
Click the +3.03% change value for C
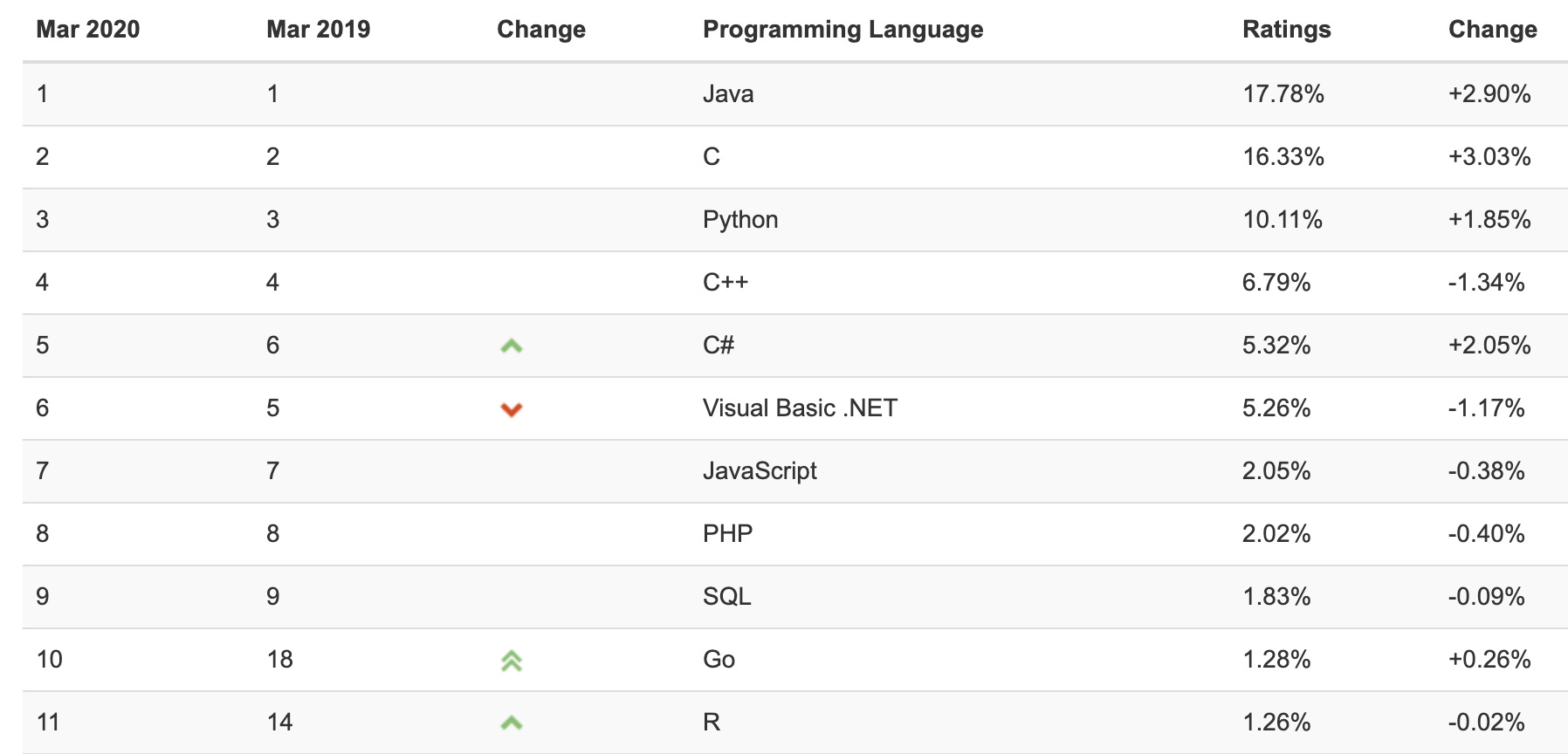pos(1489,157)
